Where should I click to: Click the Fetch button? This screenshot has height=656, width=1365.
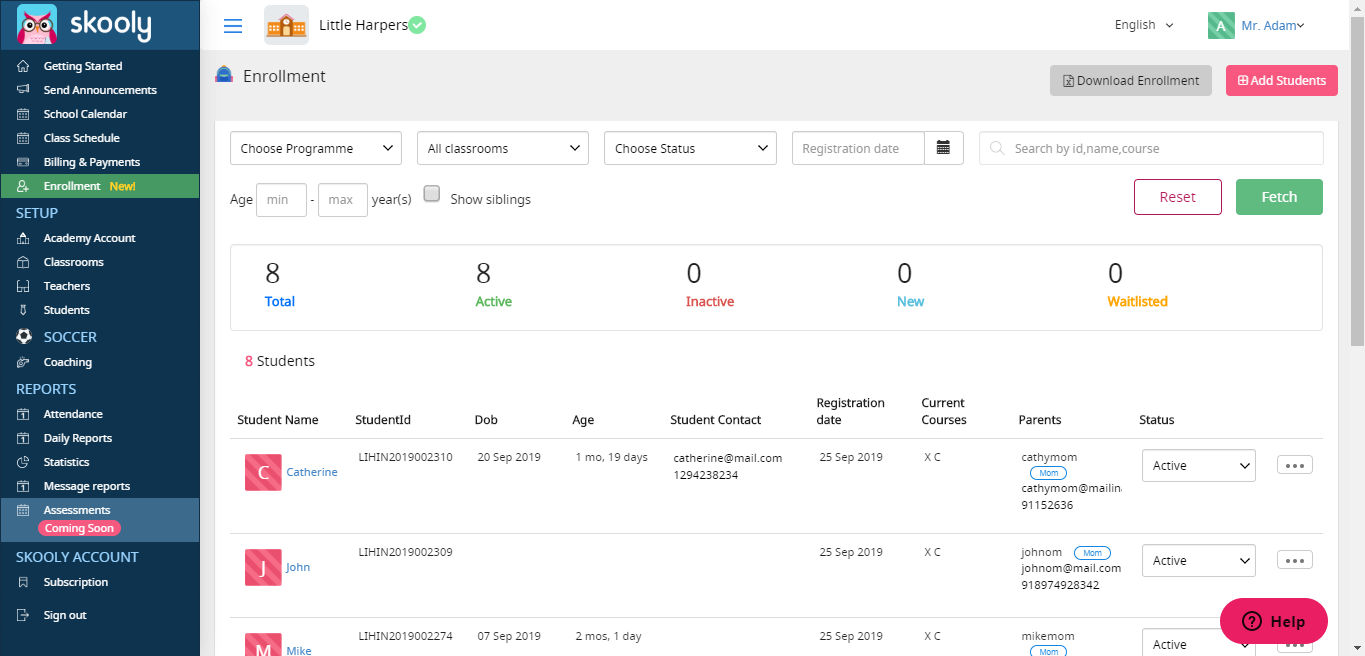click(x=1279, y=197)
